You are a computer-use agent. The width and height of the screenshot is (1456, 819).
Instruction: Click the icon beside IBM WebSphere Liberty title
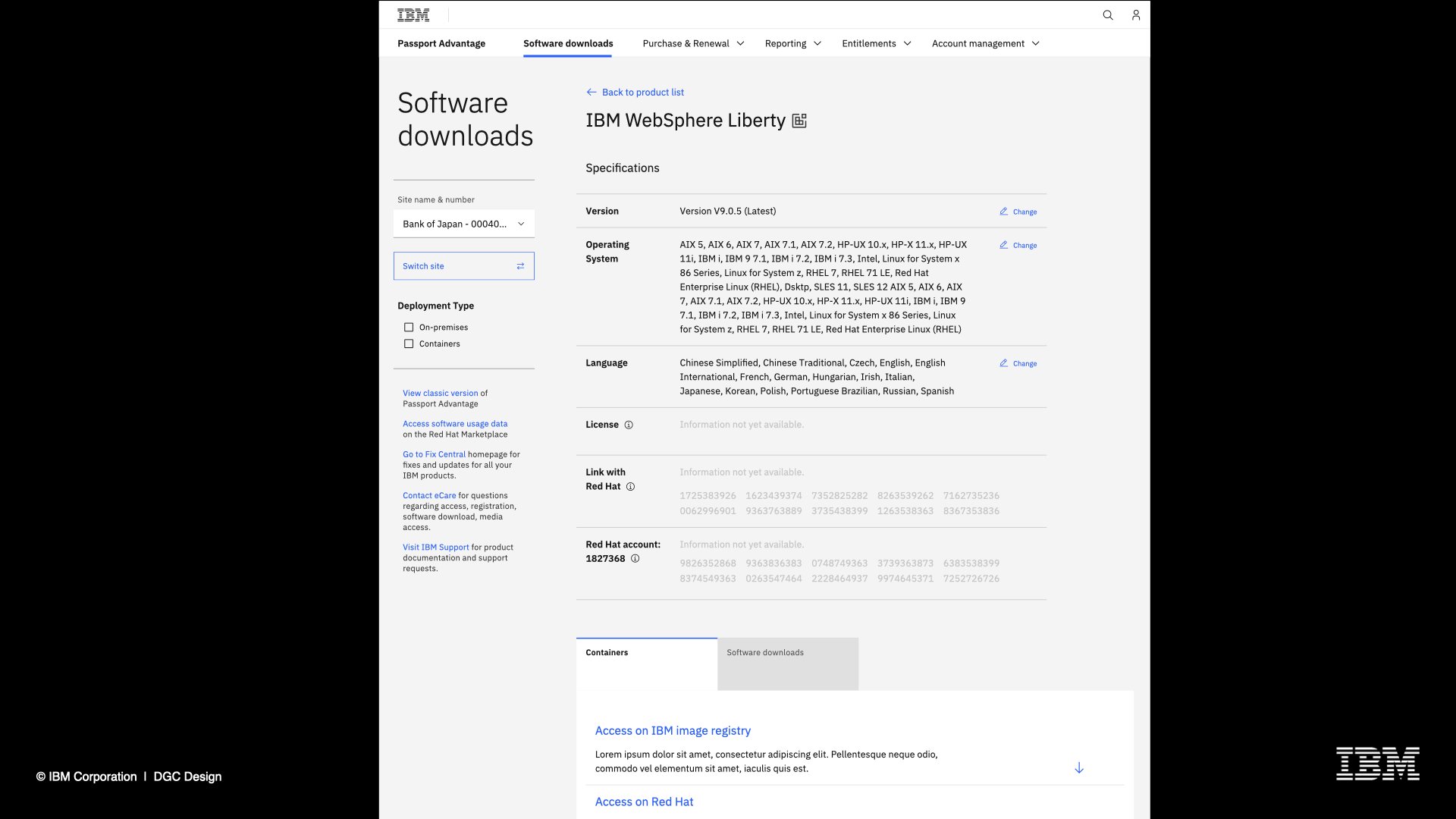point(799,121)
